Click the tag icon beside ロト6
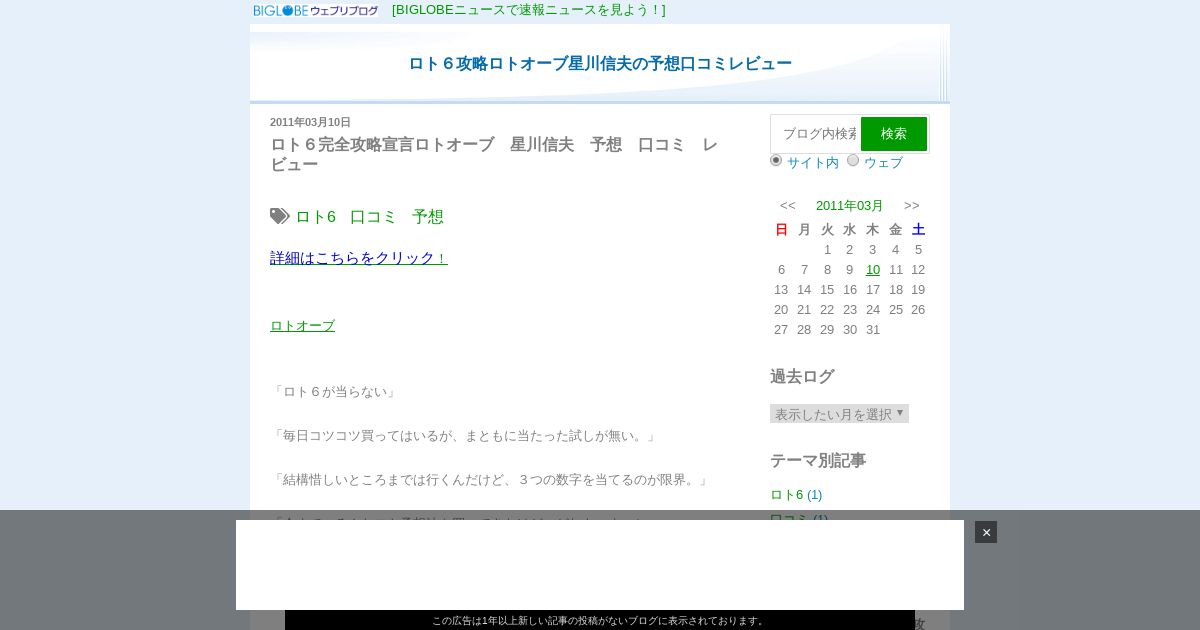The width and height of the screenshot is (1200, 630). tap(280, 216)
